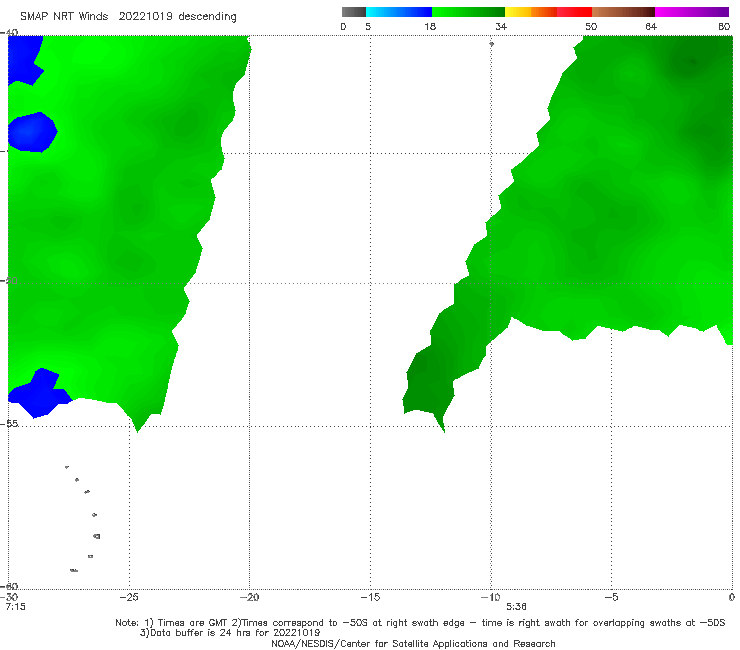Click the brown segment of the color bar
Screen dimensions: 740x650
[623, 12]
